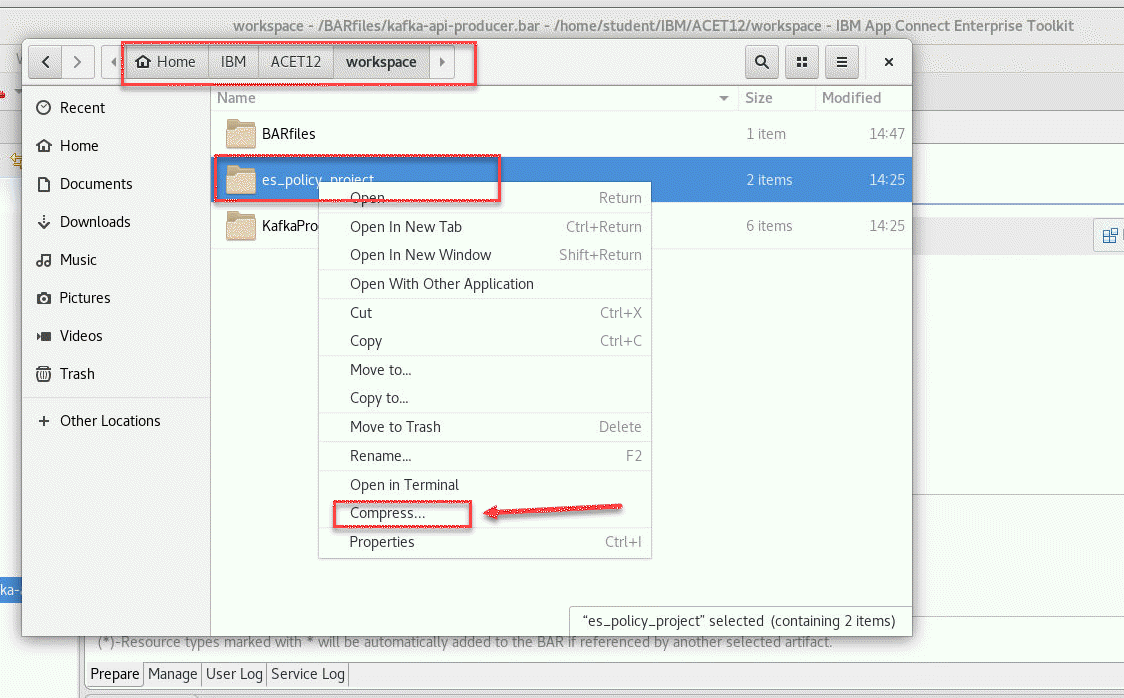
Task: Open Trash in the sidebar
Action: coord(77,374)
